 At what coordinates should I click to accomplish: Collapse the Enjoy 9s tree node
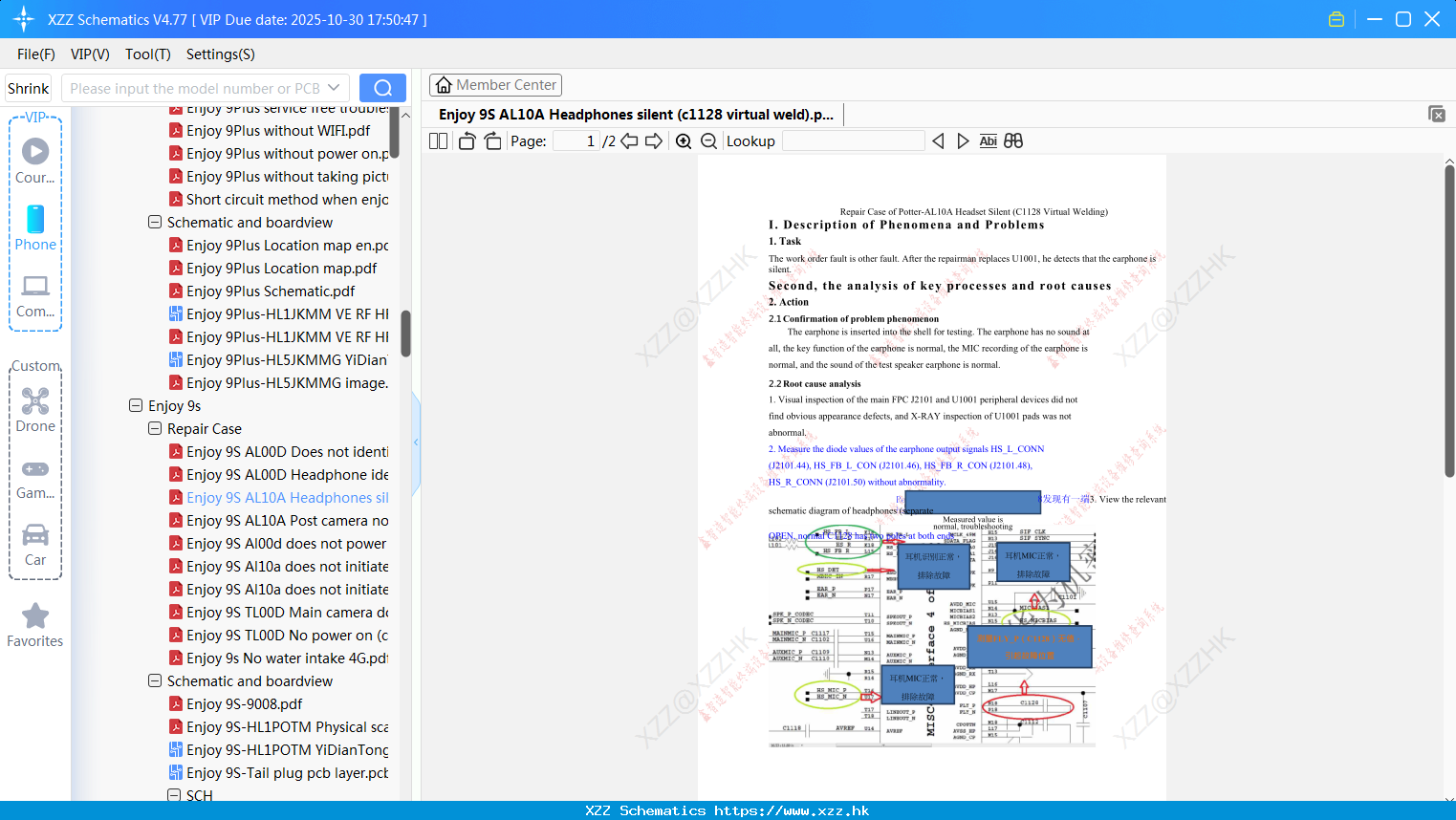(x=136, y=405)
